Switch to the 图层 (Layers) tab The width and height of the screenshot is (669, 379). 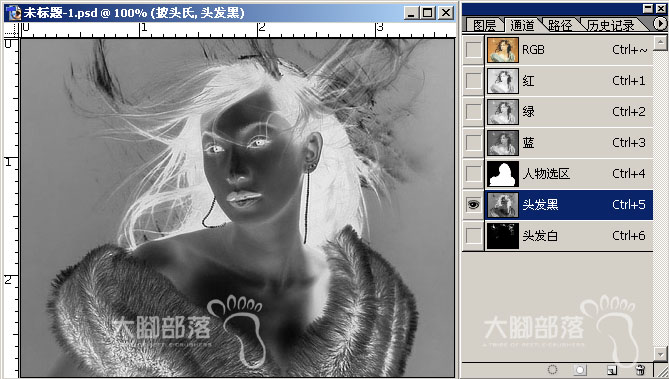[x=485, y=25]
